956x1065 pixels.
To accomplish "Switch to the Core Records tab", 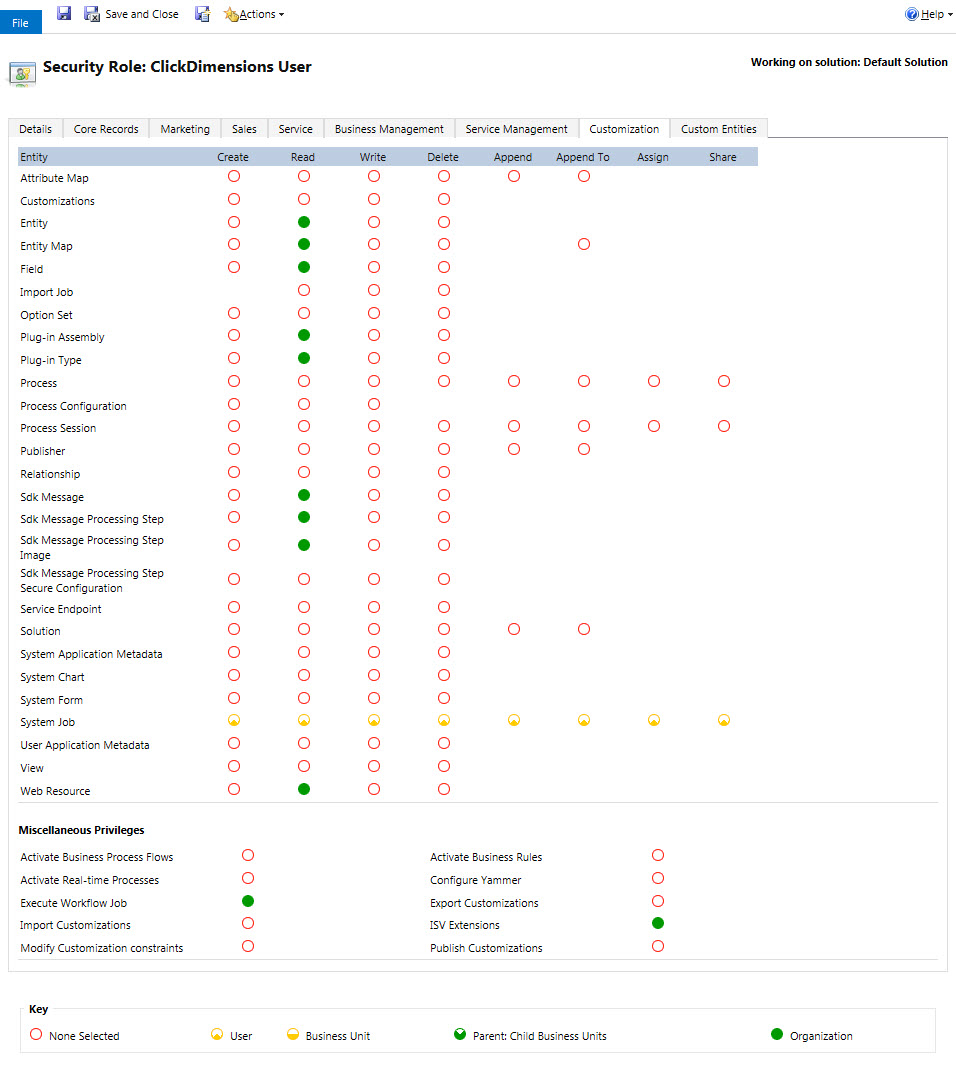I will [x=106, y=129].
